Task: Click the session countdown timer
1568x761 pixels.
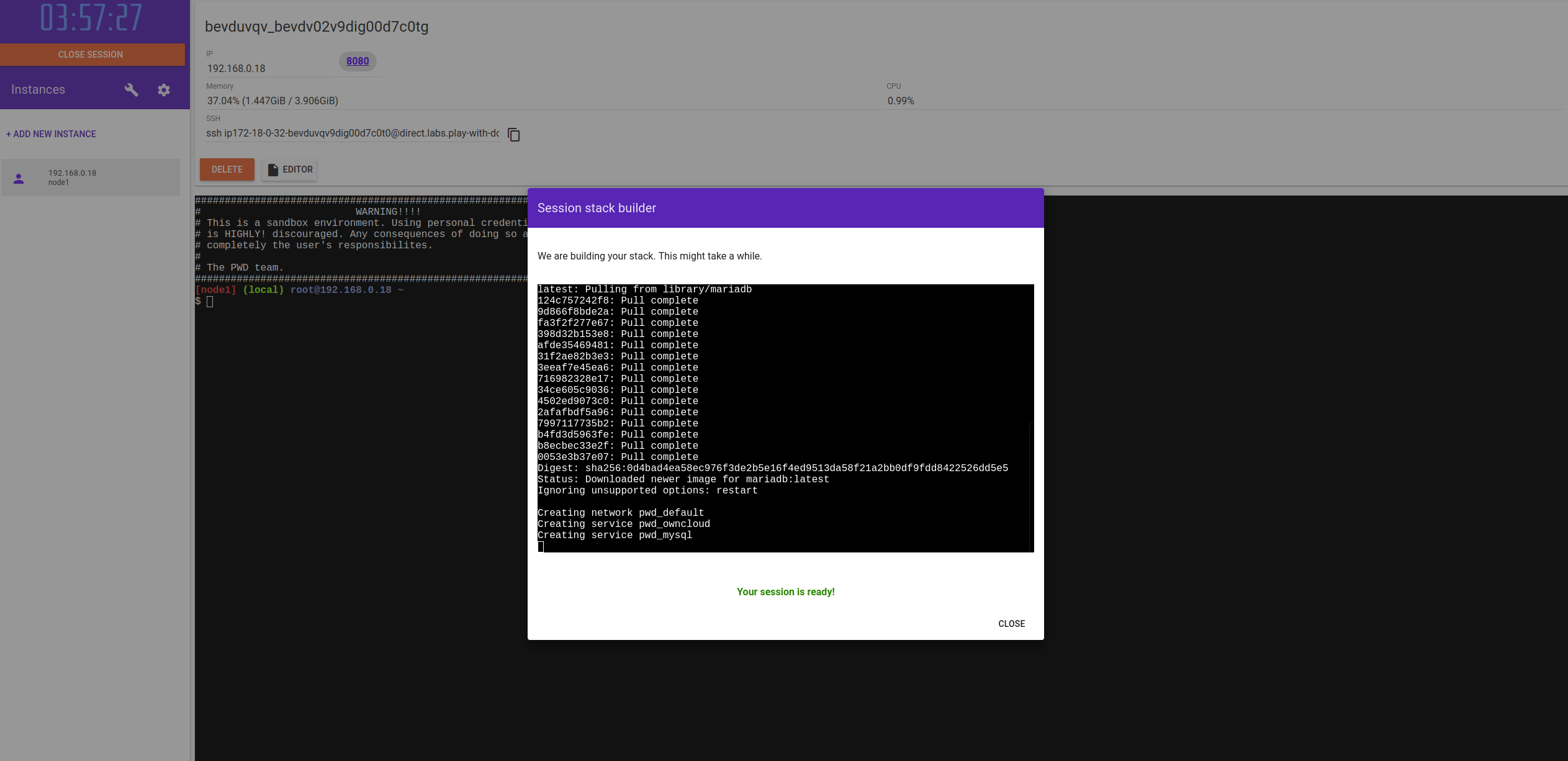Action: (91, 17)
